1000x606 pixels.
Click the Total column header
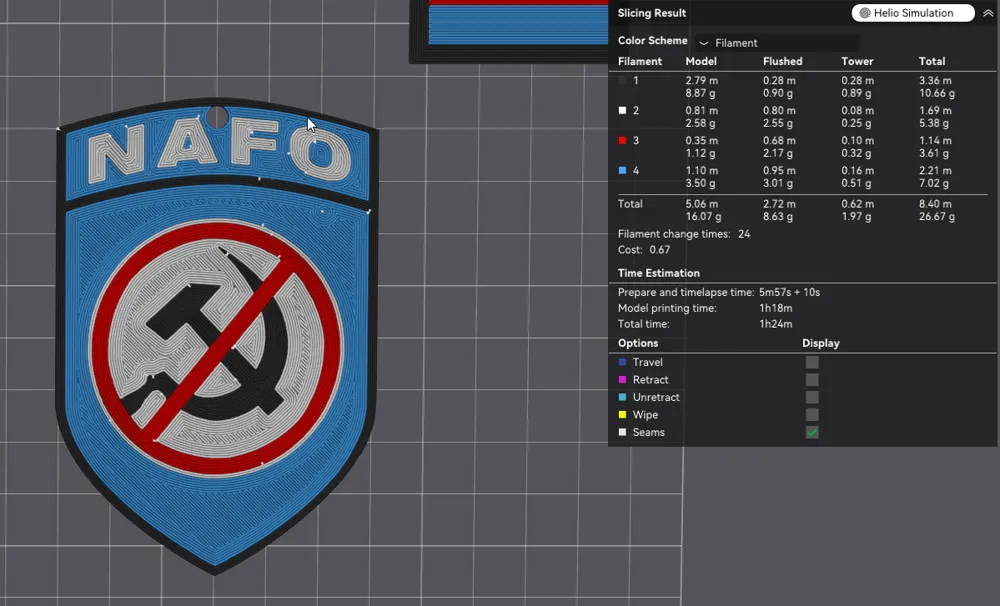coord(932,61)
